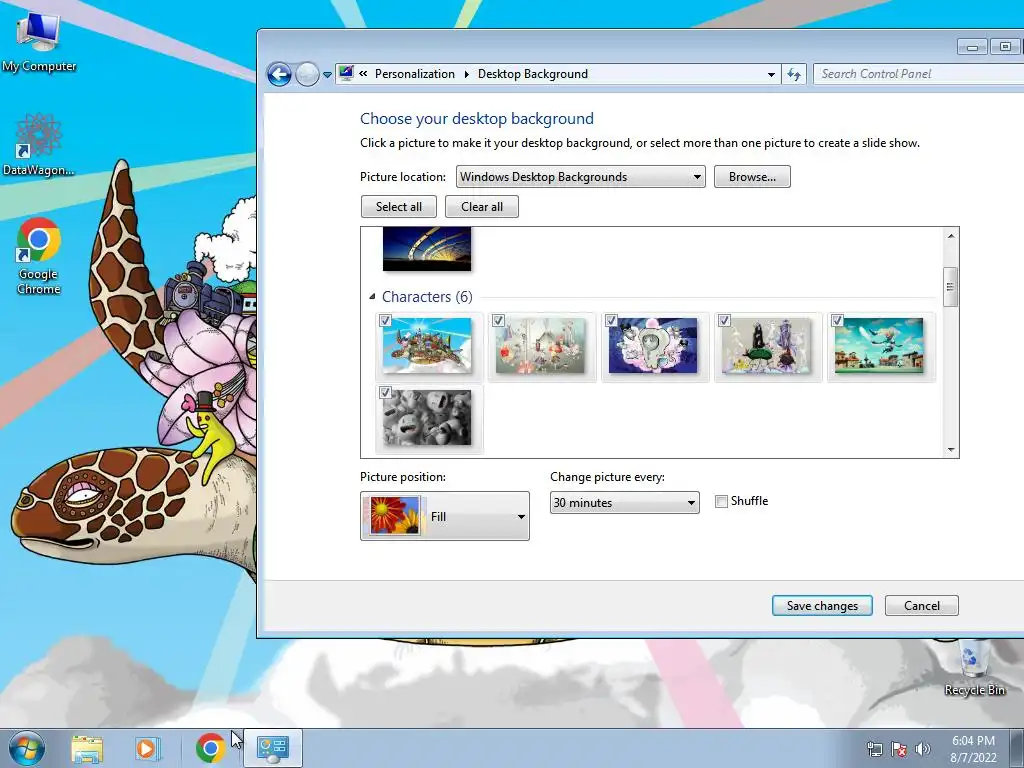Click the Cancel button
This screenshot has height=768, width=1024.
tap(921, 605)
